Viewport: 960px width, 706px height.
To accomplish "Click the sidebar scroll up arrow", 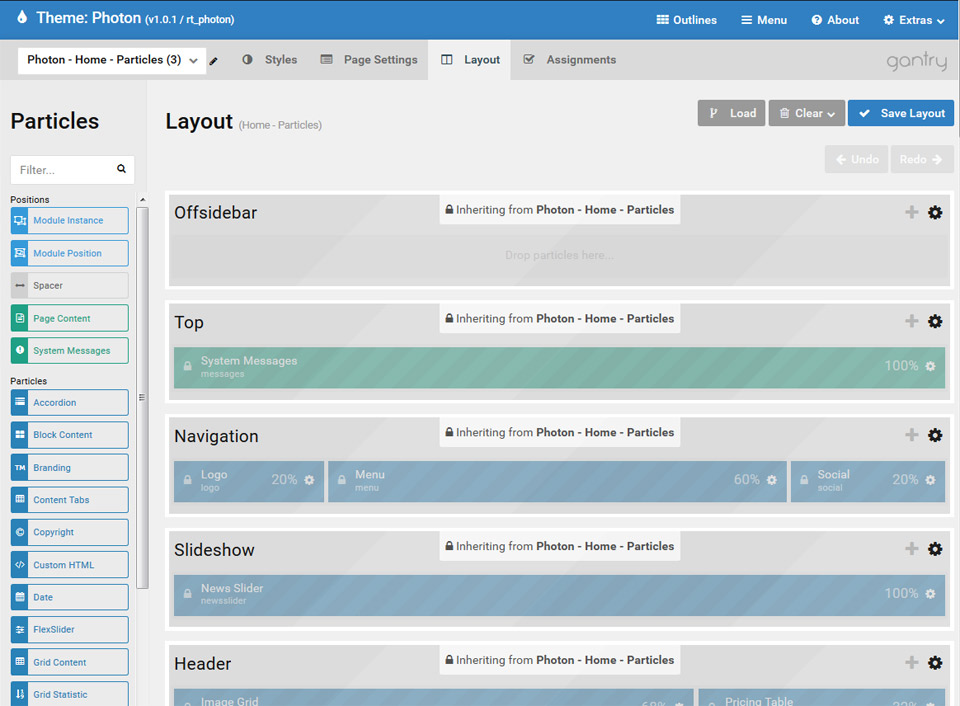I will coord(143,200).
